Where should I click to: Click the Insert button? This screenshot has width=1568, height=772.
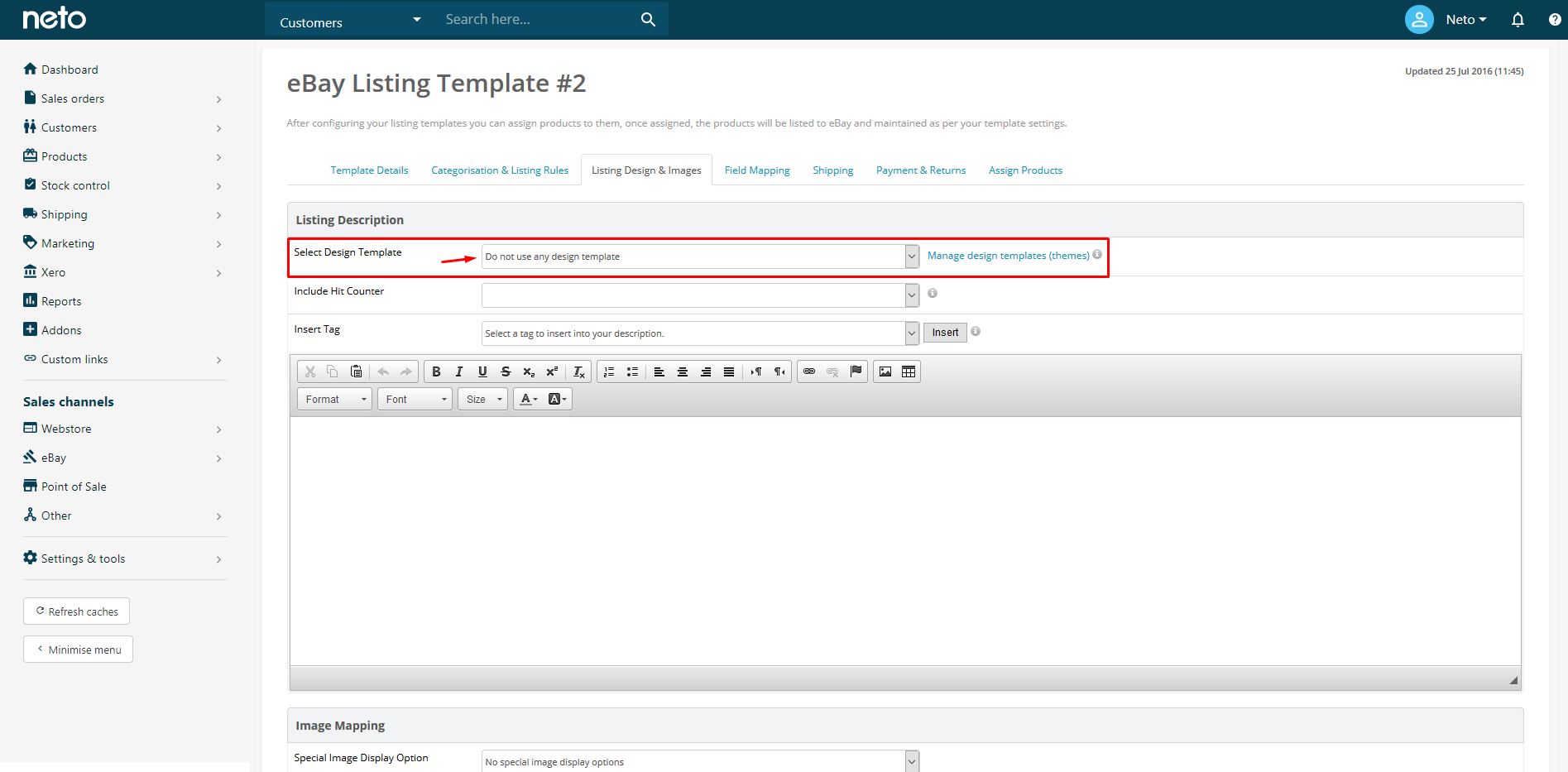pyautogui.click(x=945, y=333)
